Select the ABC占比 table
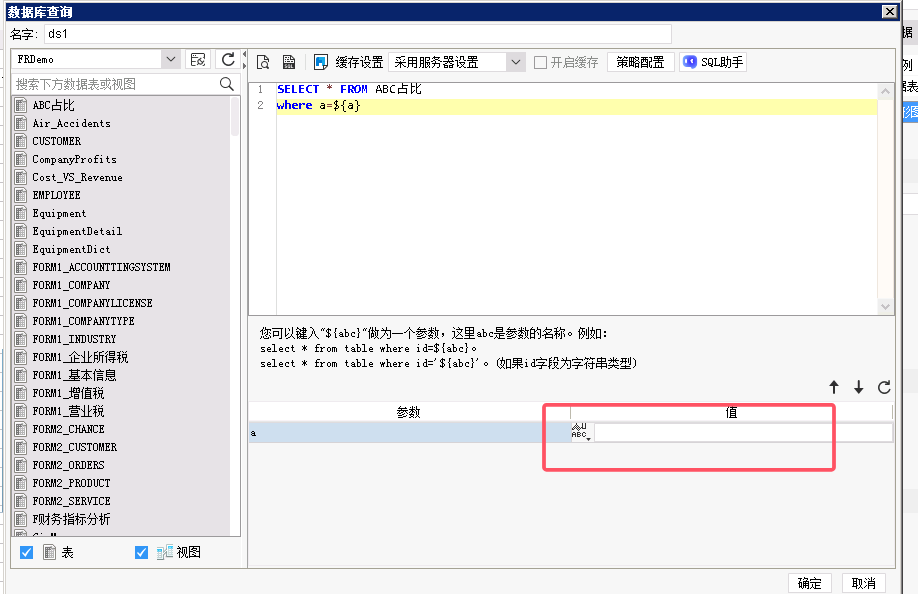918x594 pixels. point(122,105)
